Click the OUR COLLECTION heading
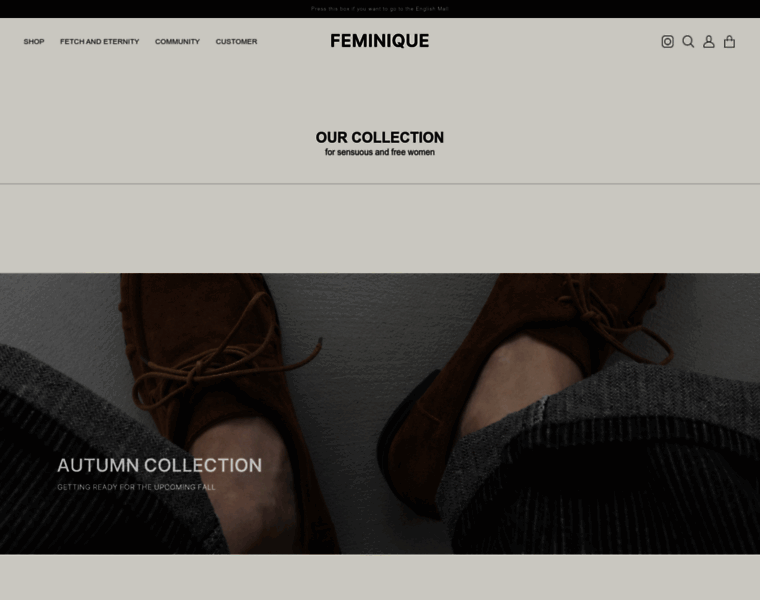760x600 pixels. coord(380,137)
